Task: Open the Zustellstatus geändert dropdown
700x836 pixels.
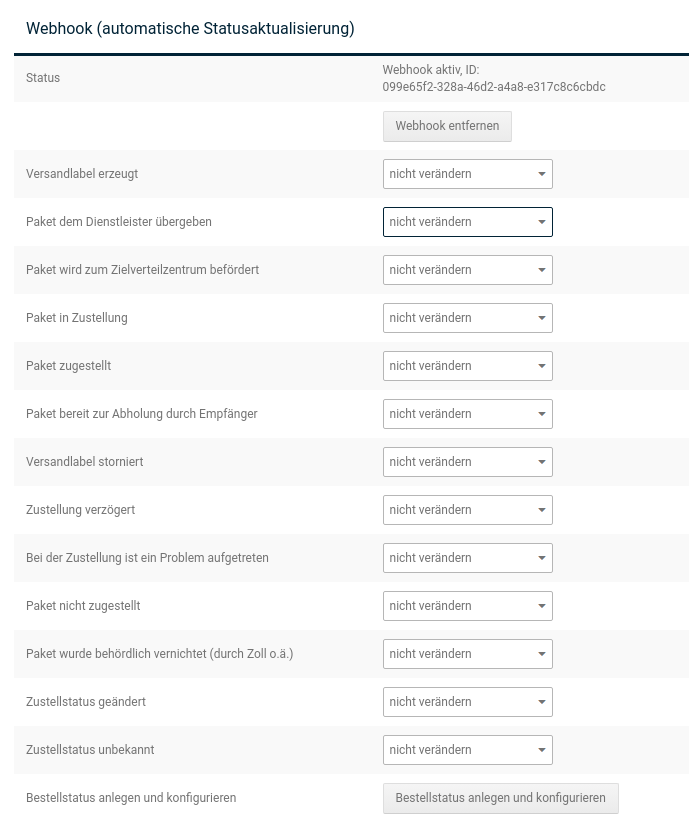Action: click(x=467, y=702)
